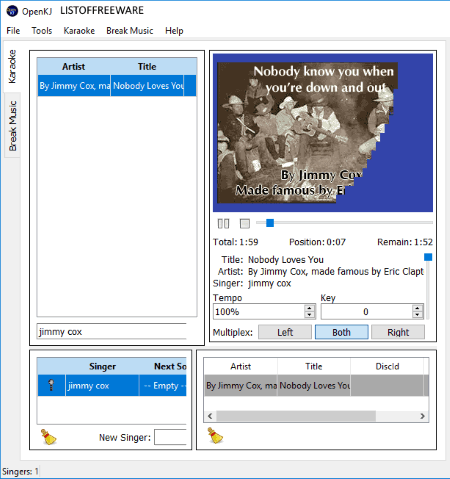Click the 'Singers: 1' status bar text
The width and height of the screenshot is (450, 479).
coord(20,472)
